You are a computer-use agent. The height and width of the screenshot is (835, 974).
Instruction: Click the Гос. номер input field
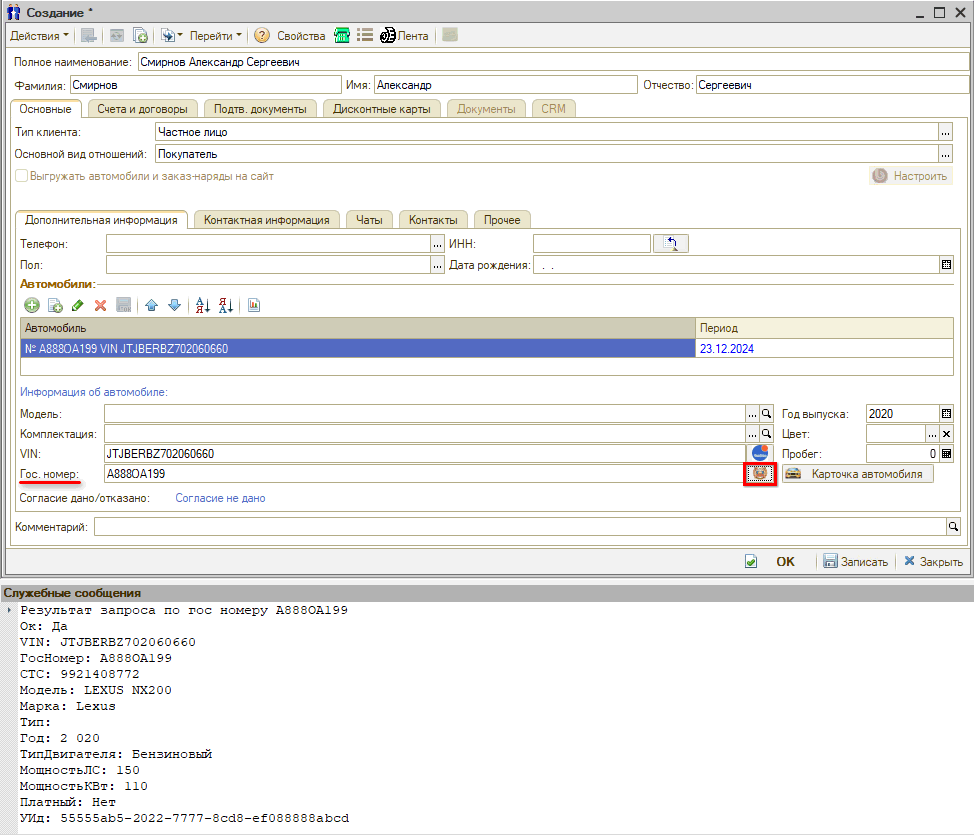point(424,474)
